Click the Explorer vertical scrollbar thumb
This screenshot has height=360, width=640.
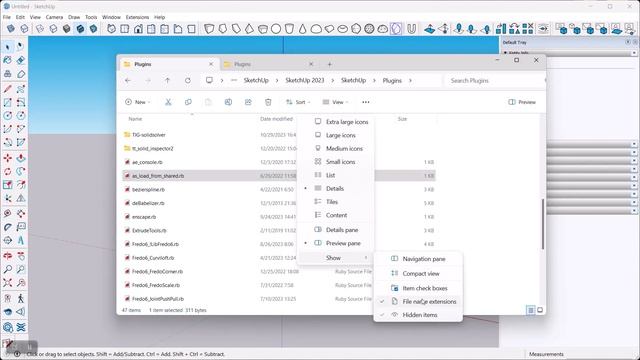[x=543, y=224]
